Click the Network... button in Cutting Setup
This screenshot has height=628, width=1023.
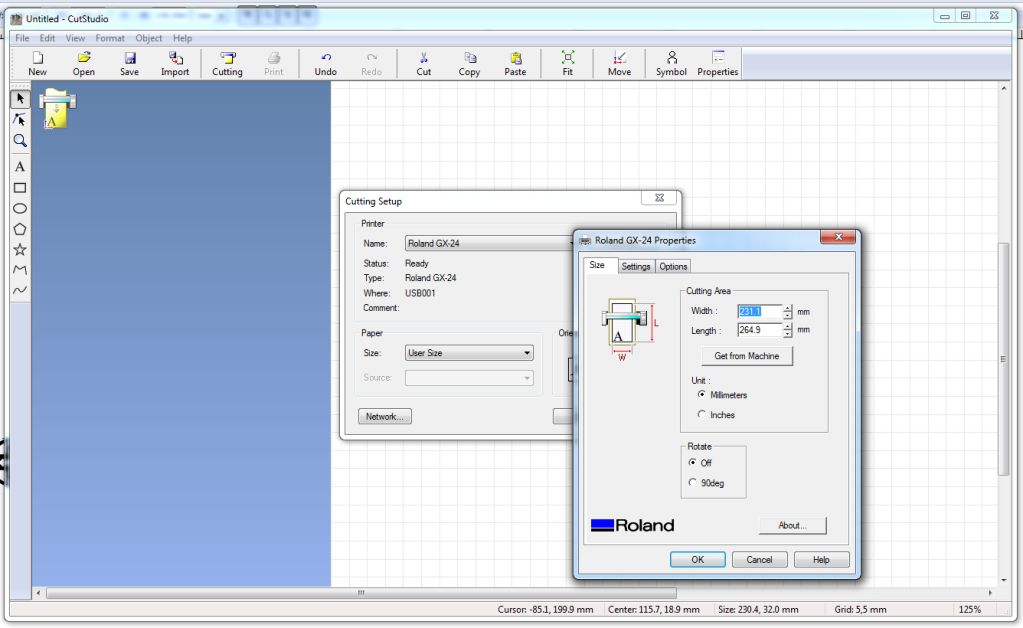point(384,416)
